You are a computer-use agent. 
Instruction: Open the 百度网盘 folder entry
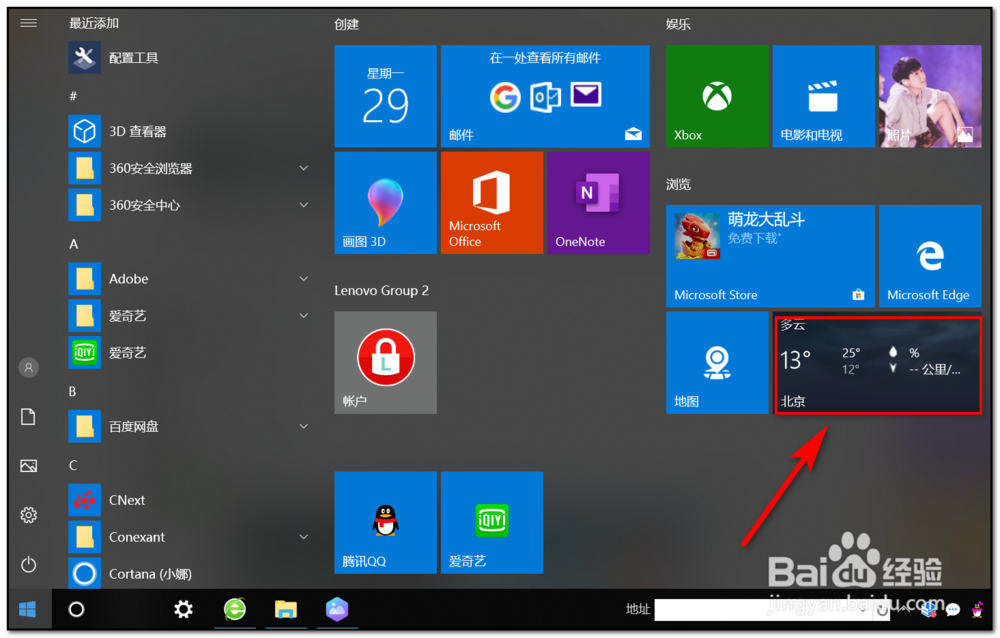click(x=189, y=426)
